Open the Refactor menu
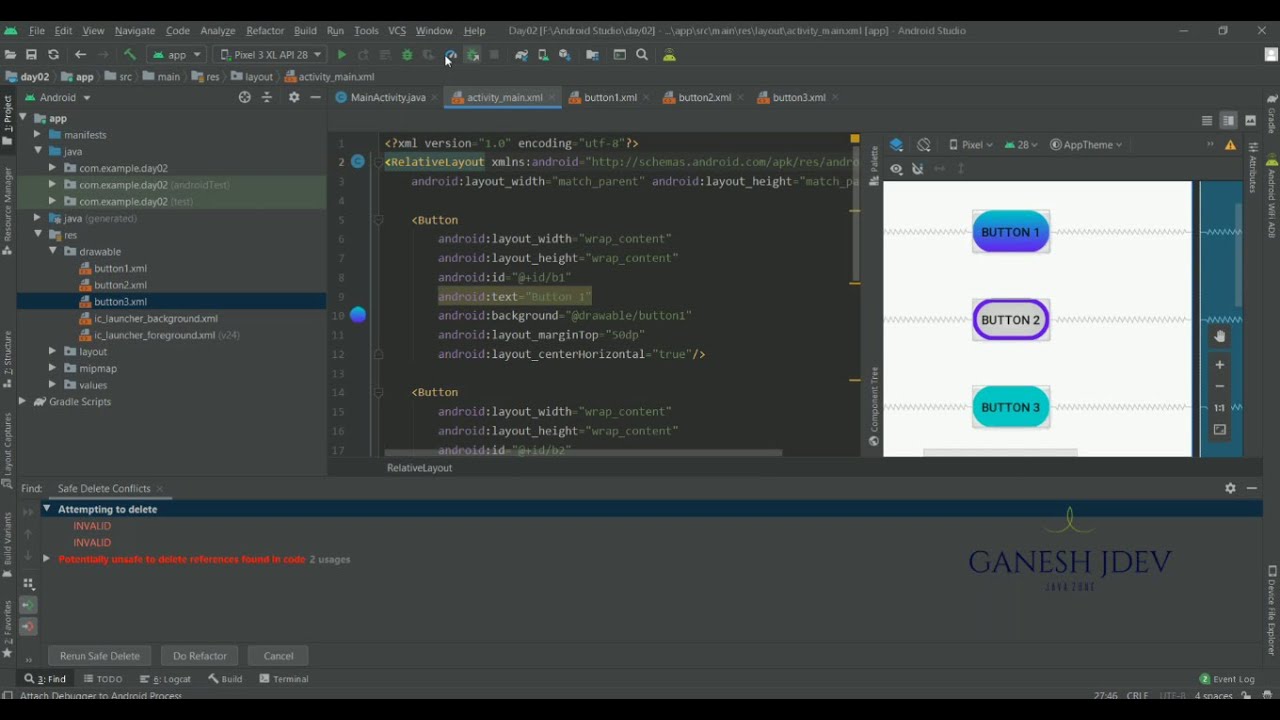 265,31
